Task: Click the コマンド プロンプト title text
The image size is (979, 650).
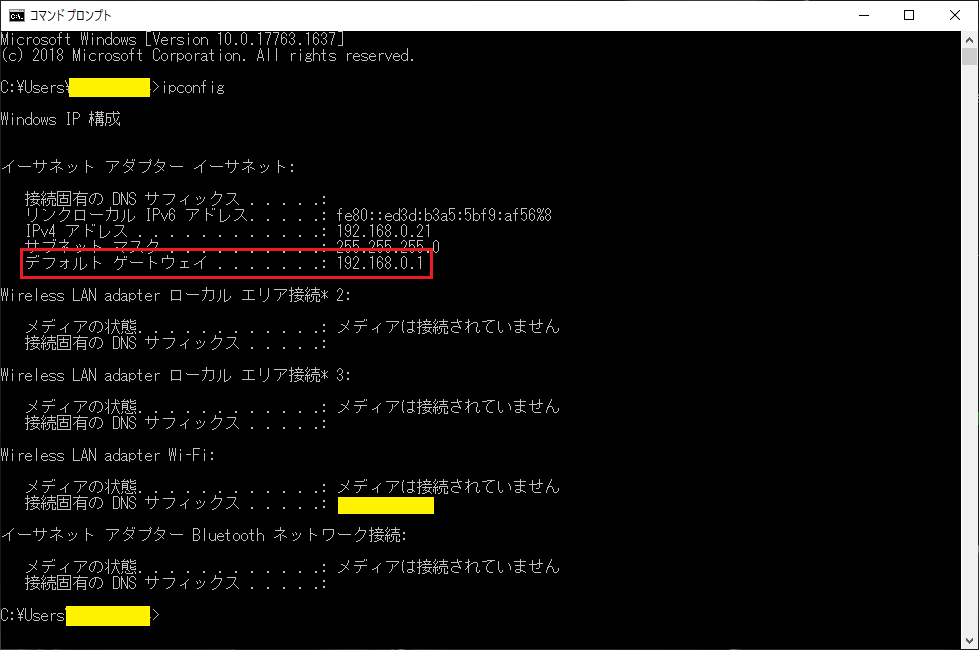Action: (x=71, y=16)
